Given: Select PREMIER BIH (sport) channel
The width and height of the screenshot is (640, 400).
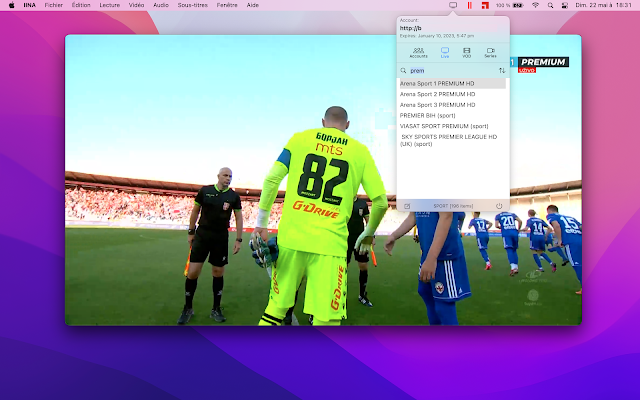Looking at the screenshot, I should (452, 116).
